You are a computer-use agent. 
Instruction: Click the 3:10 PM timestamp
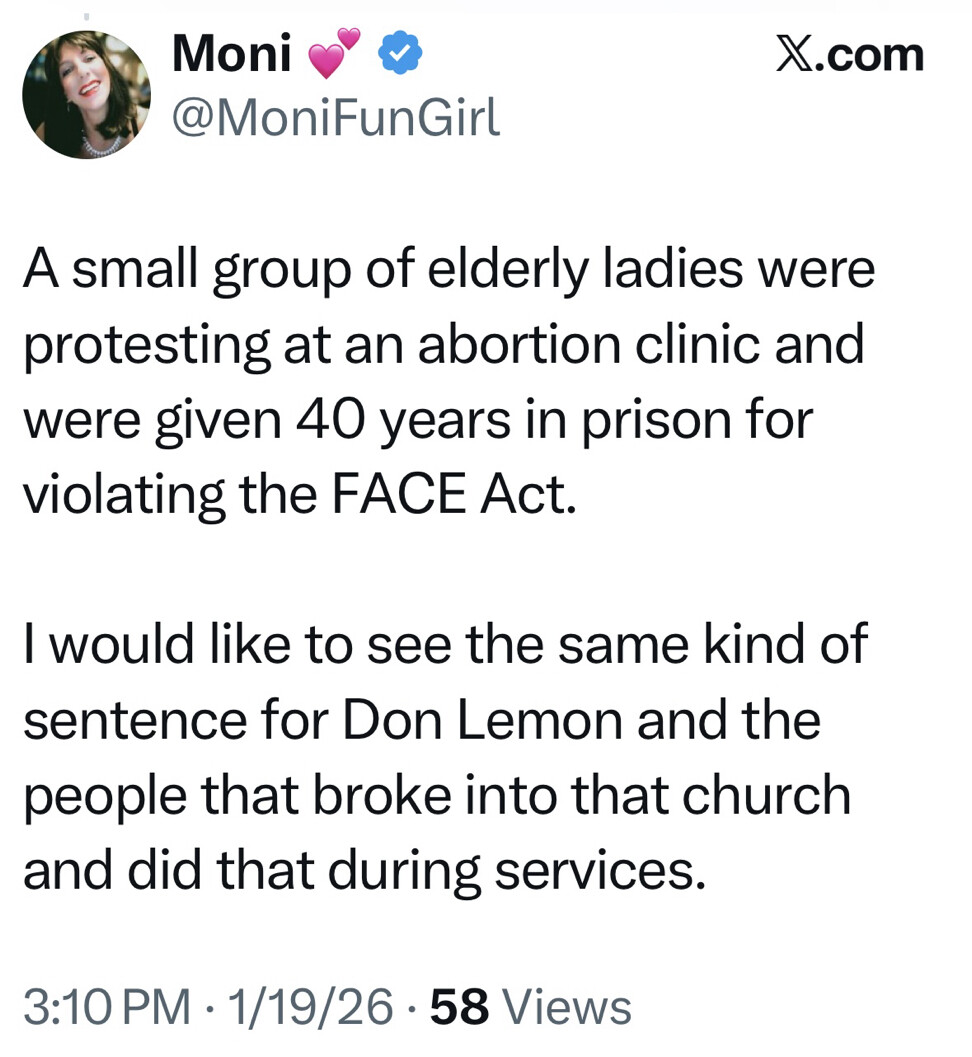click(x=106, y=1007)
